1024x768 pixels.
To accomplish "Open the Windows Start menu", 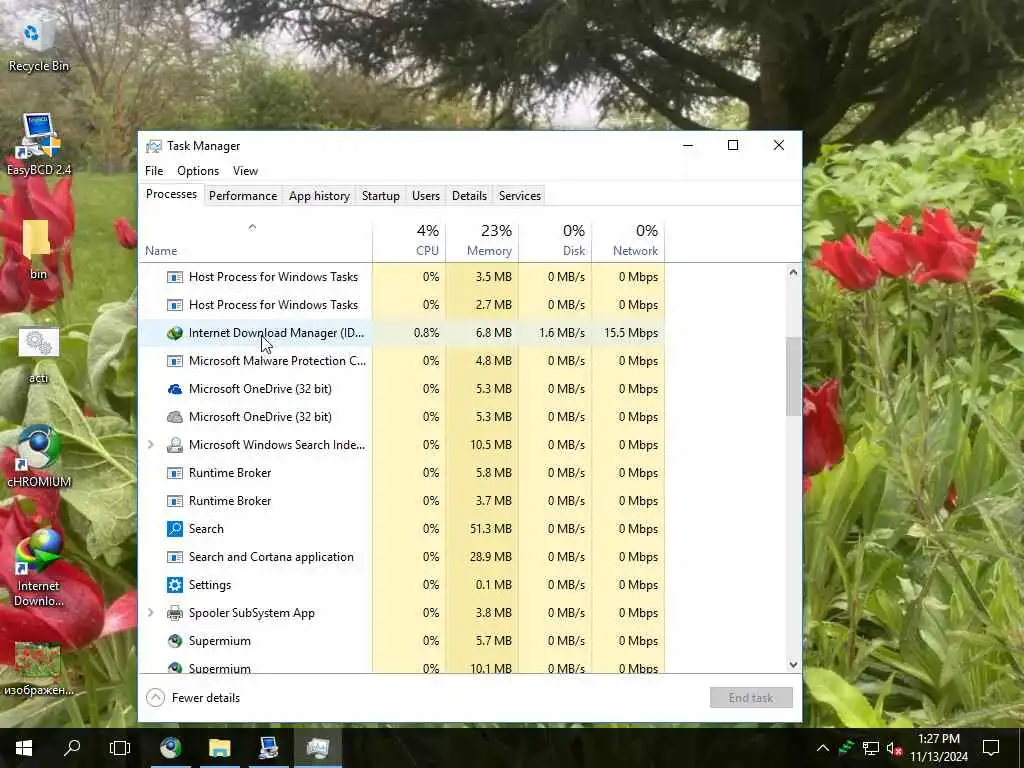I will [24, 748].
